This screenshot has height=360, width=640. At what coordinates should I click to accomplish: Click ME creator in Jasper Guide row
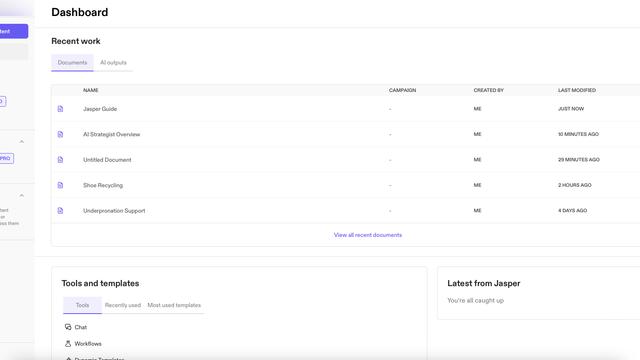tap(478, 109)
